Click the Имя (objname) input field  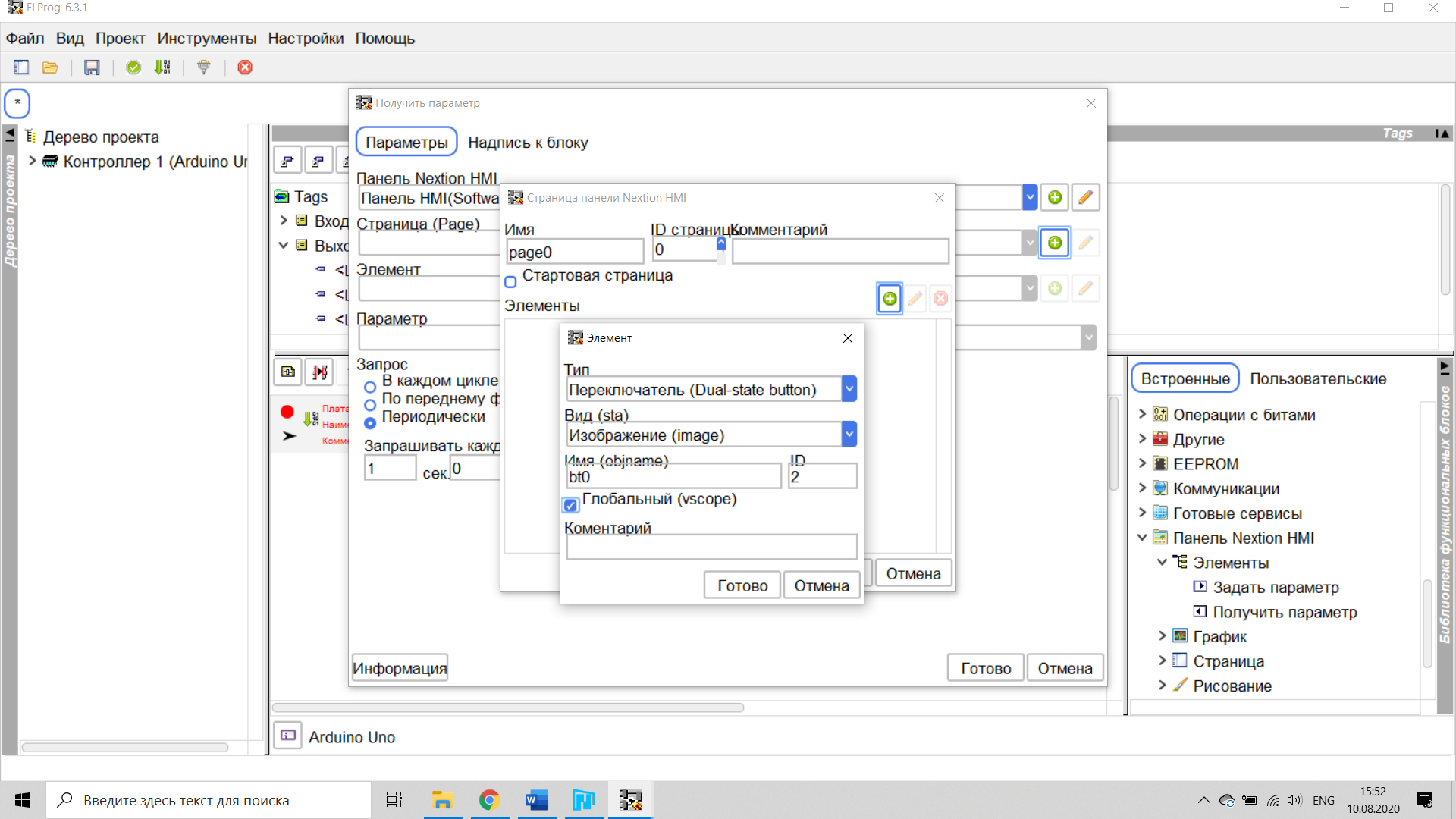[x=673, y=477]
